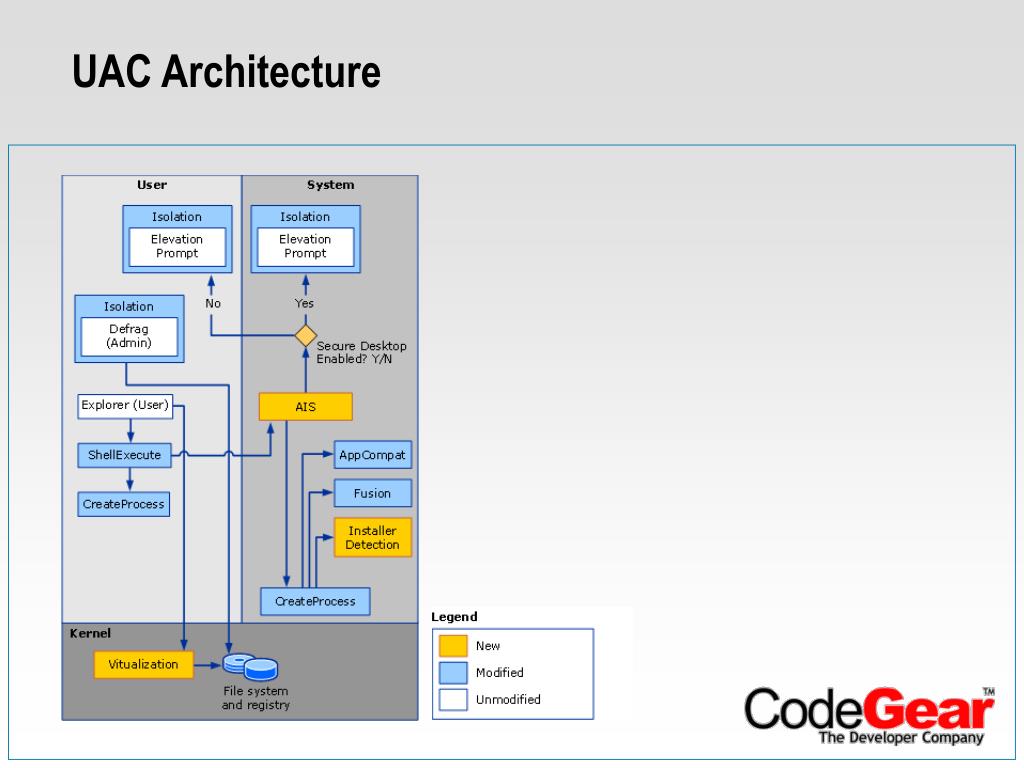Click the "Unmodified" legend label
The height and width of the screenshot is (768, 1024).
coord(508,699)
